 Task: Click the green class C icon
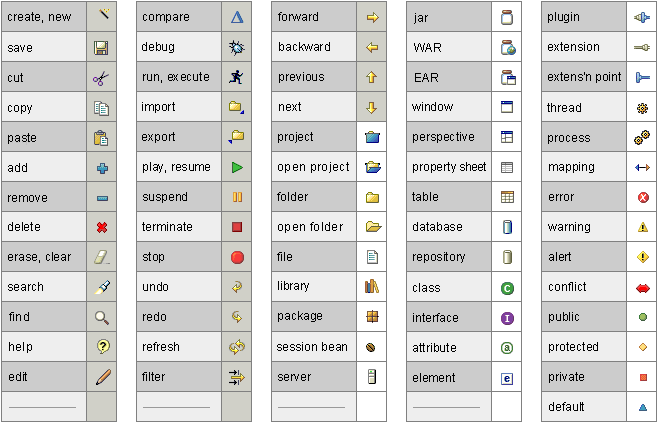pos(507,288)
